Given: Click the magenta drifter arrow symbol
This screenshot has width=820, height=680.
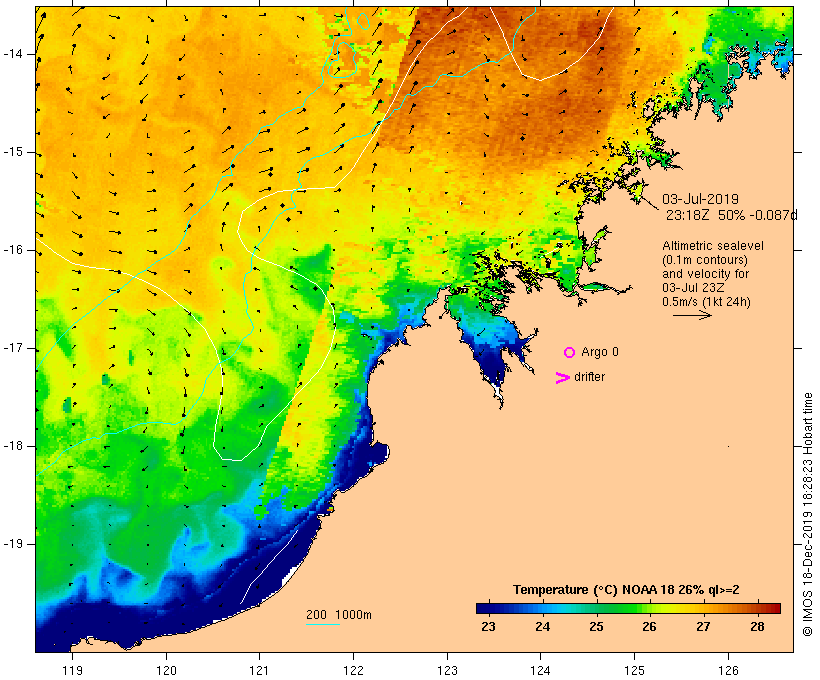Looking at the screenshot, I should click(x=563, y=378).
